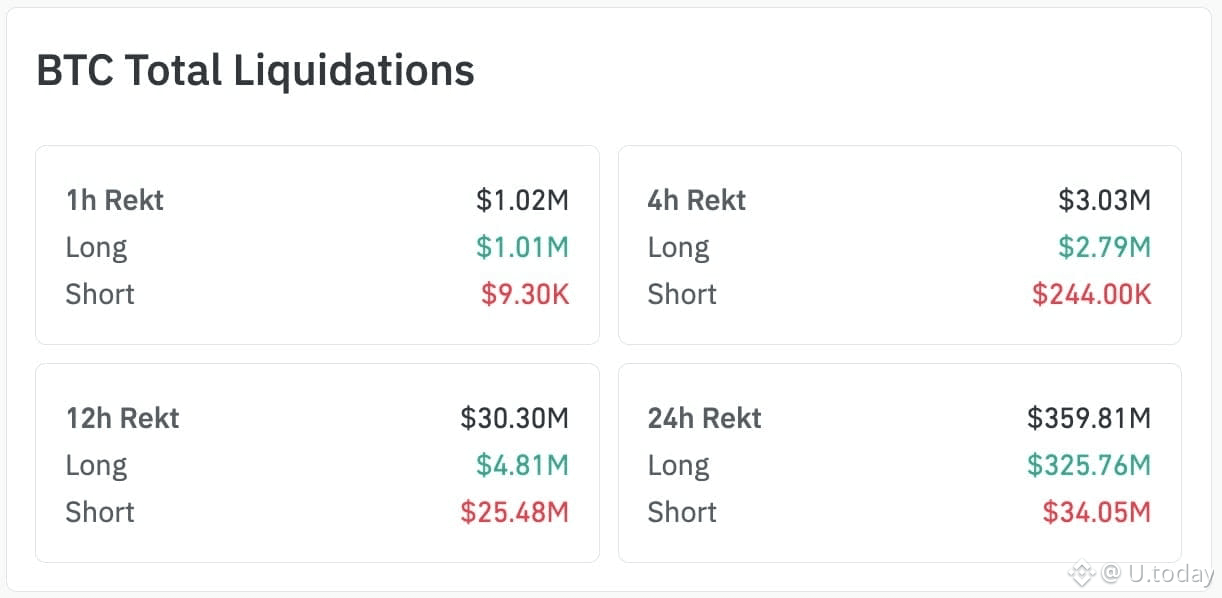Viewport: 1222px width, 598px height.
Task: Click the $1.02M 1h total value
Action: tap(522, 200)
